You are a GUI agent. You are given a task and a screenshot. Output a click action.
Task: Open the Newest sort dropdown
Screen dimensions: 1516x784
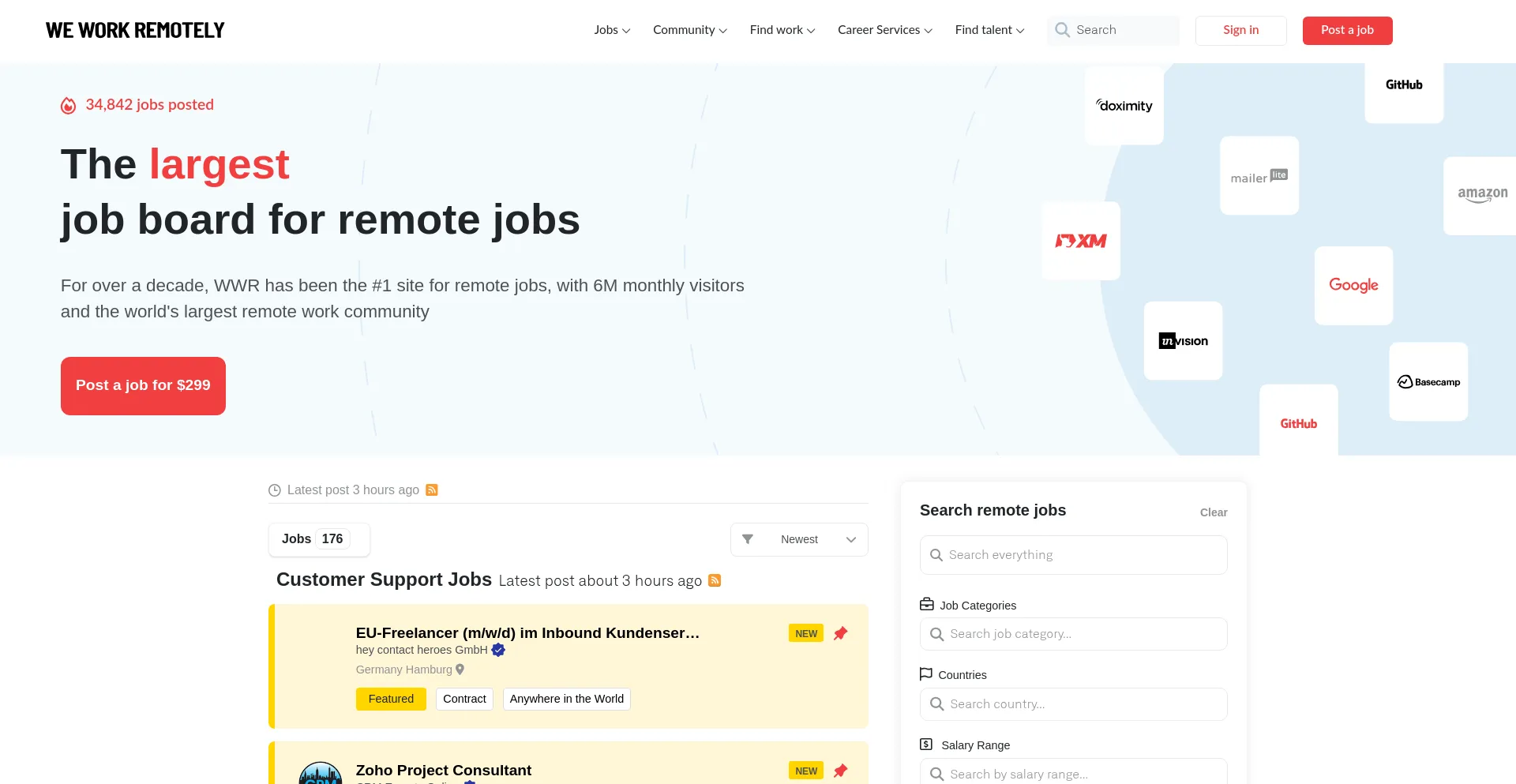[x=799, y=539]
